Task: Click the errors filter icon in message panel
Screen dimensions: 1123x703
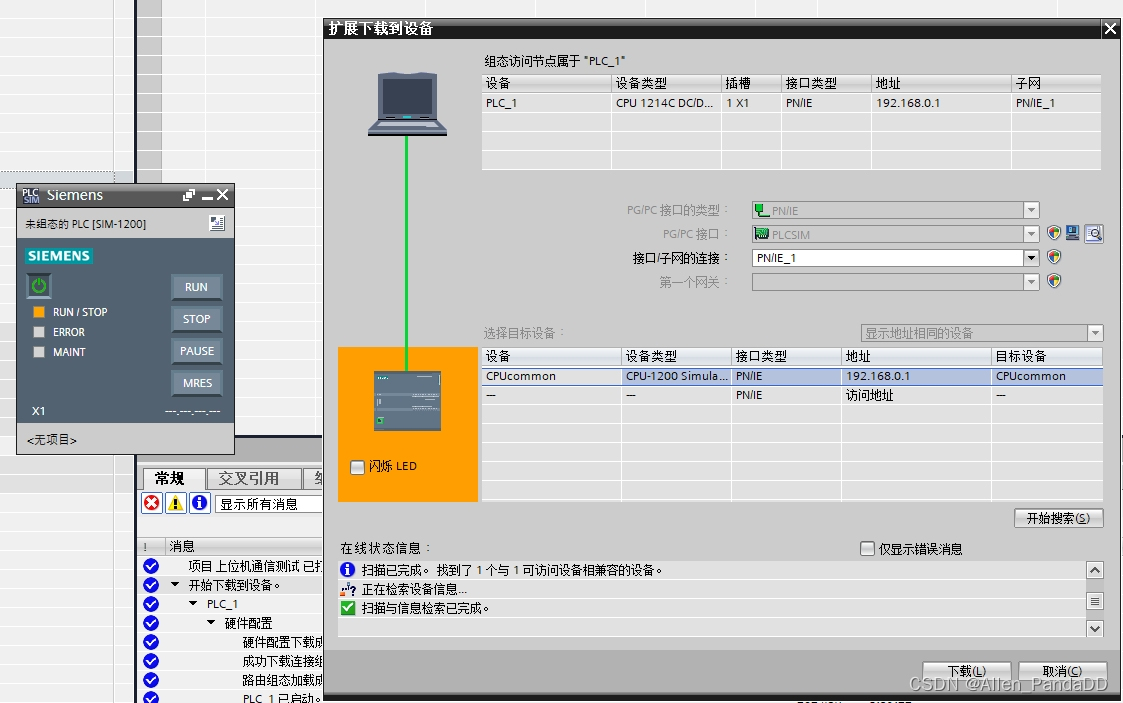Action: (x=152, y=503)
